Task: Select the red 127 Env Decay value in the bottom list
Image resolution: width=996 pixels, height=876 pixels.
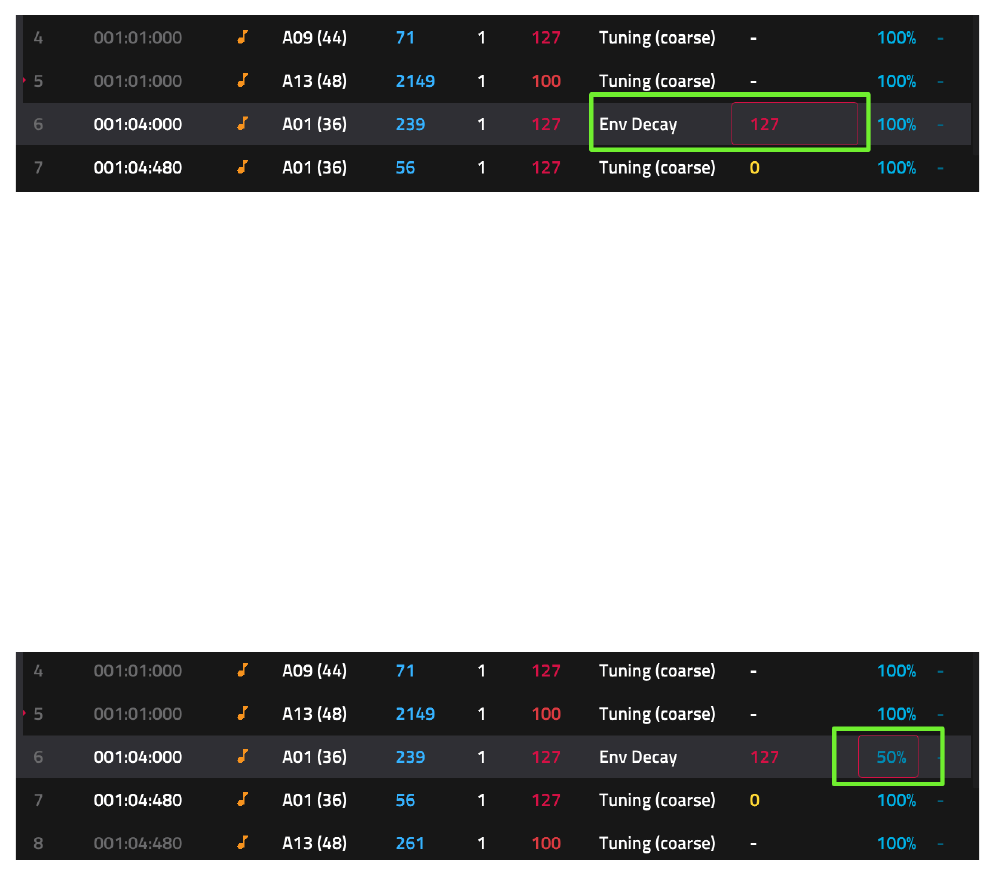Action: point(764,757)
